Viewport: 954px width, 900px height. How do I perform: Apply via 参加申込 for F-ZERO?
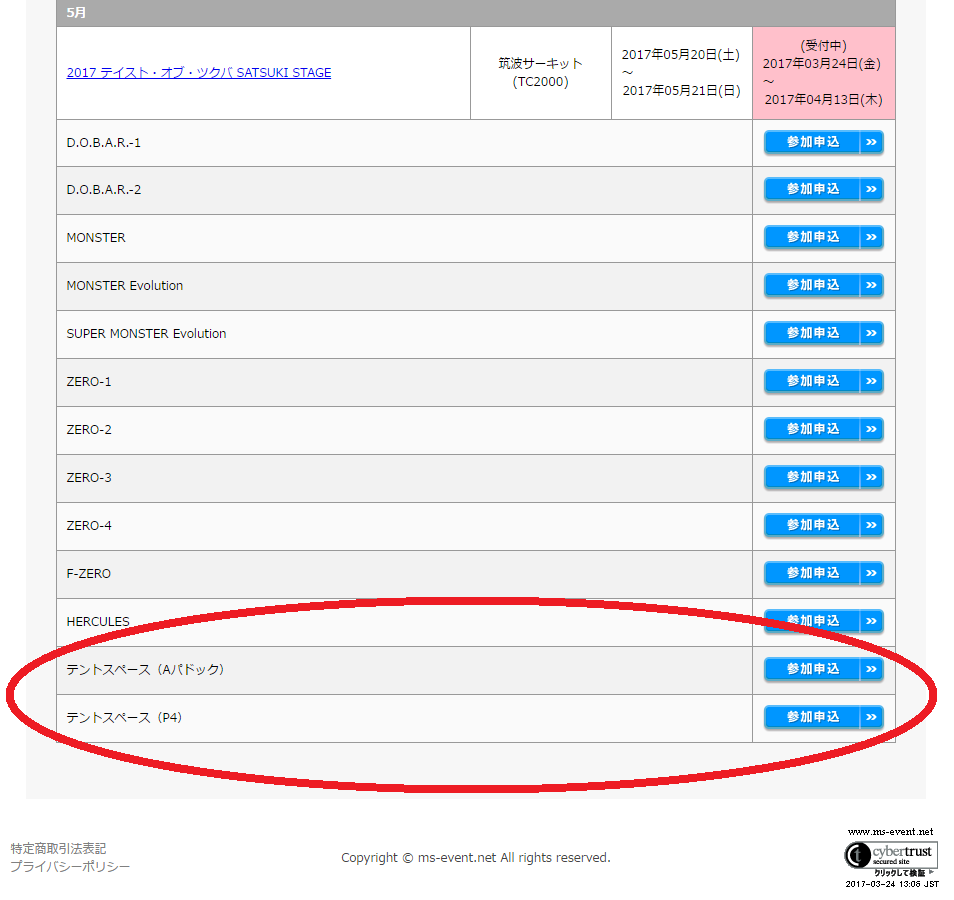pyautogui.click(x=823, y=573)
